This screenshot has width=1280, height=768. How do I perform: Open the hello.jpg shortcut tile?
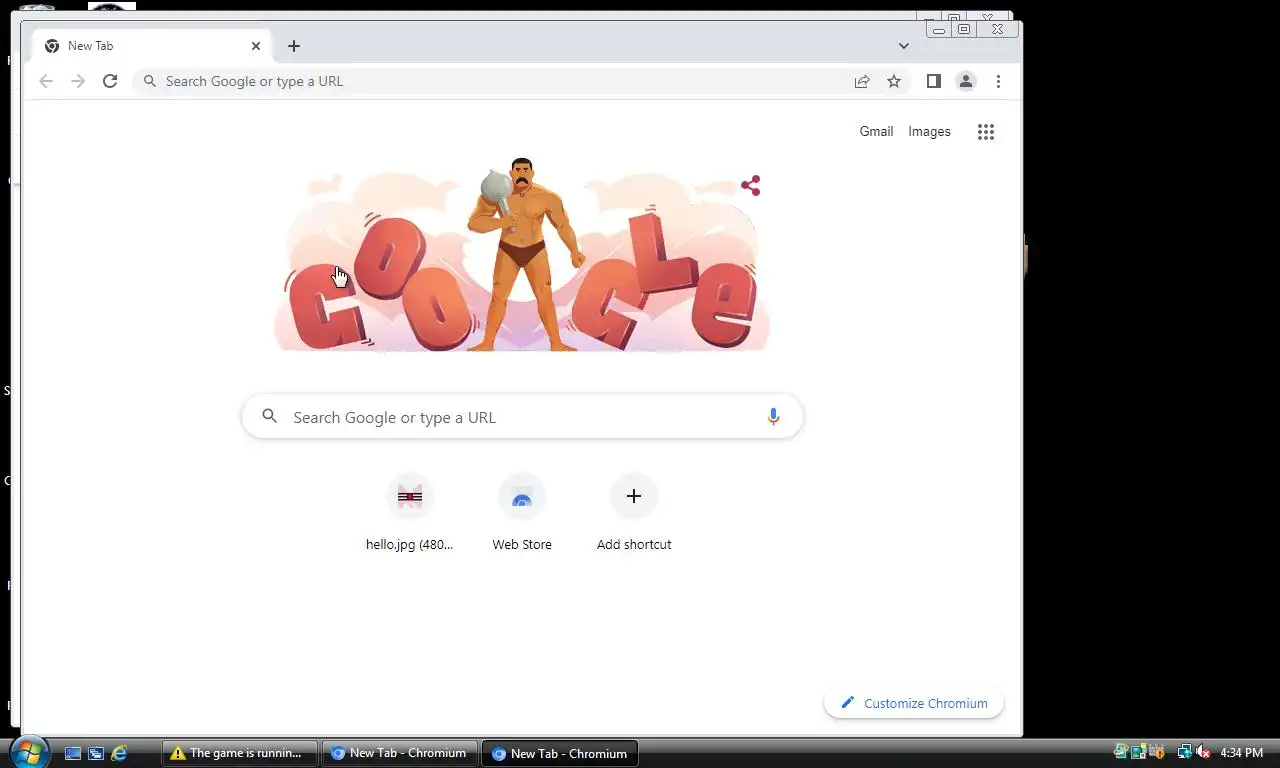coord(410,513)
